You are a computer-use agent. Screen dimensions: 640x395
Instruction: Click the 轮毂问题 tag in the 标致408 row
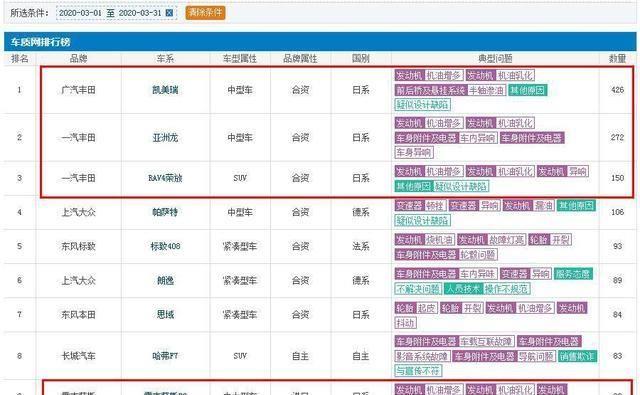coord(478,255)
